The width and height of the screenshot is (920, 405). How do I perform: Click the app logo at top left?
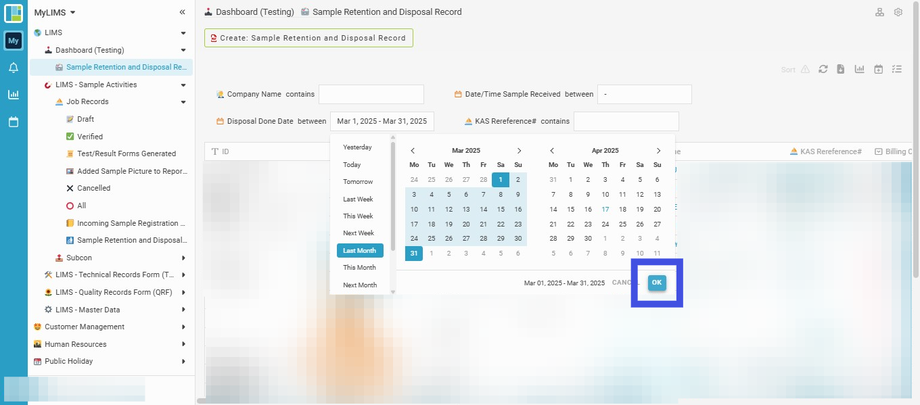tap(13, 13)
